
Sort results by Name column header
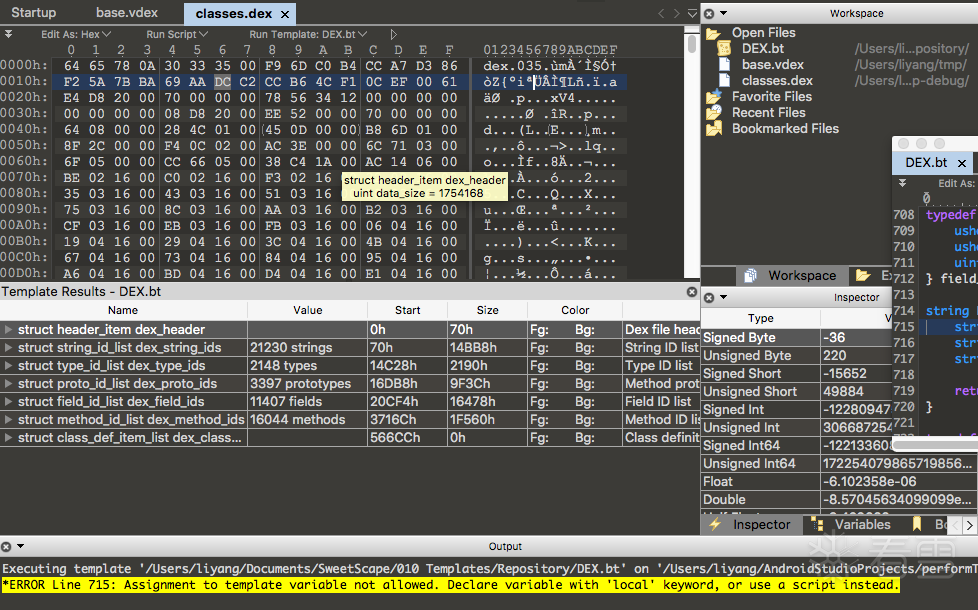pos(123,311)
